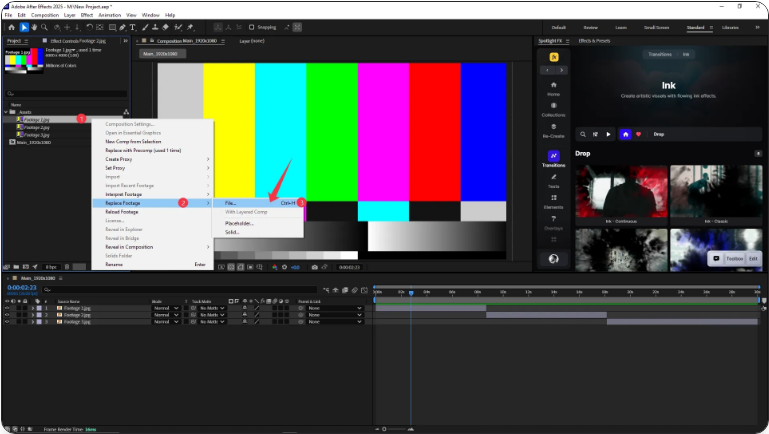Toggle visibility of layer 3
The width and height of the screenshot is (769, 434).
coord(8,322)
